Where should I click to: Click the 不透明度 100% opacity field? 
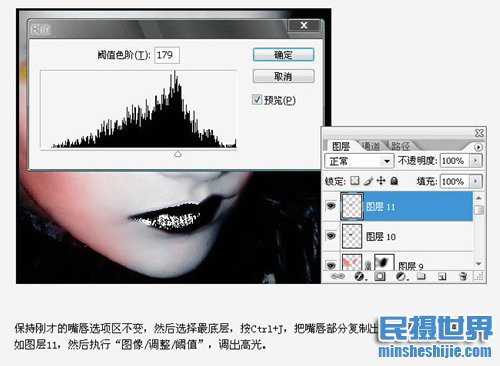click(x=455, y=161)
